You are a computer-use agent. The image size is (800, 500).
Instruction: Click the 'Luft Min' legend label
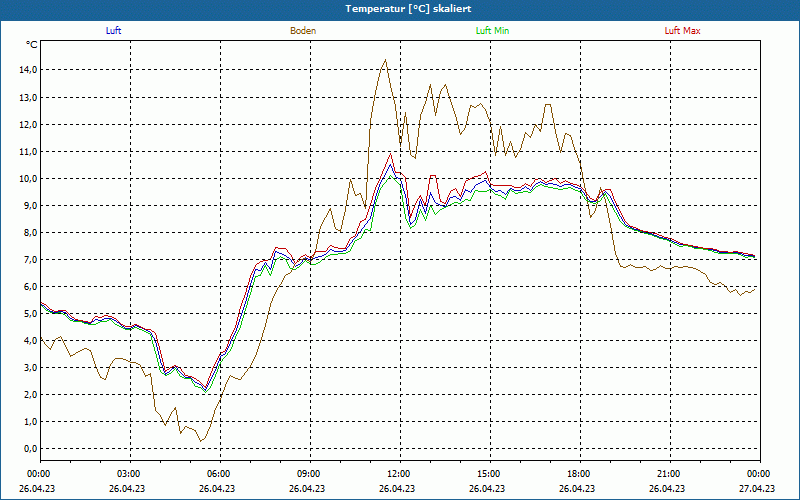pos(492,31)
